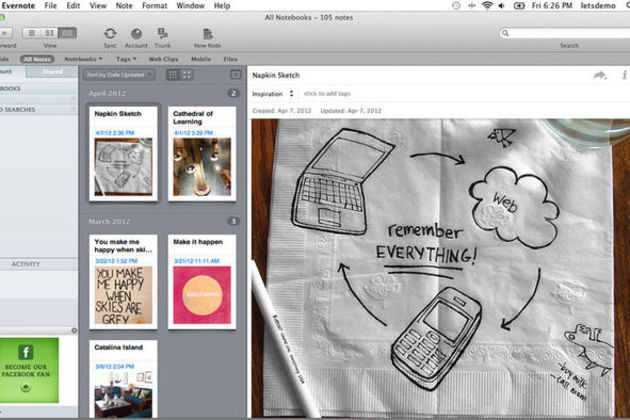Click the Web Clips filter button
This screenshot has width=630, height=420.
pos(162,59)
